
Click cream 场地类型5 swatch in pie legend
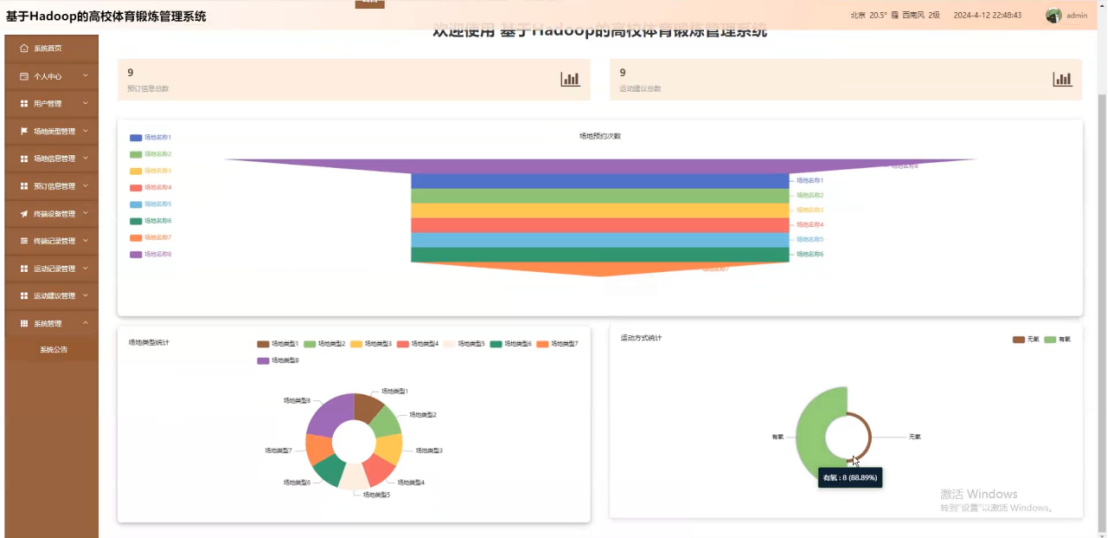coord(449,344)
